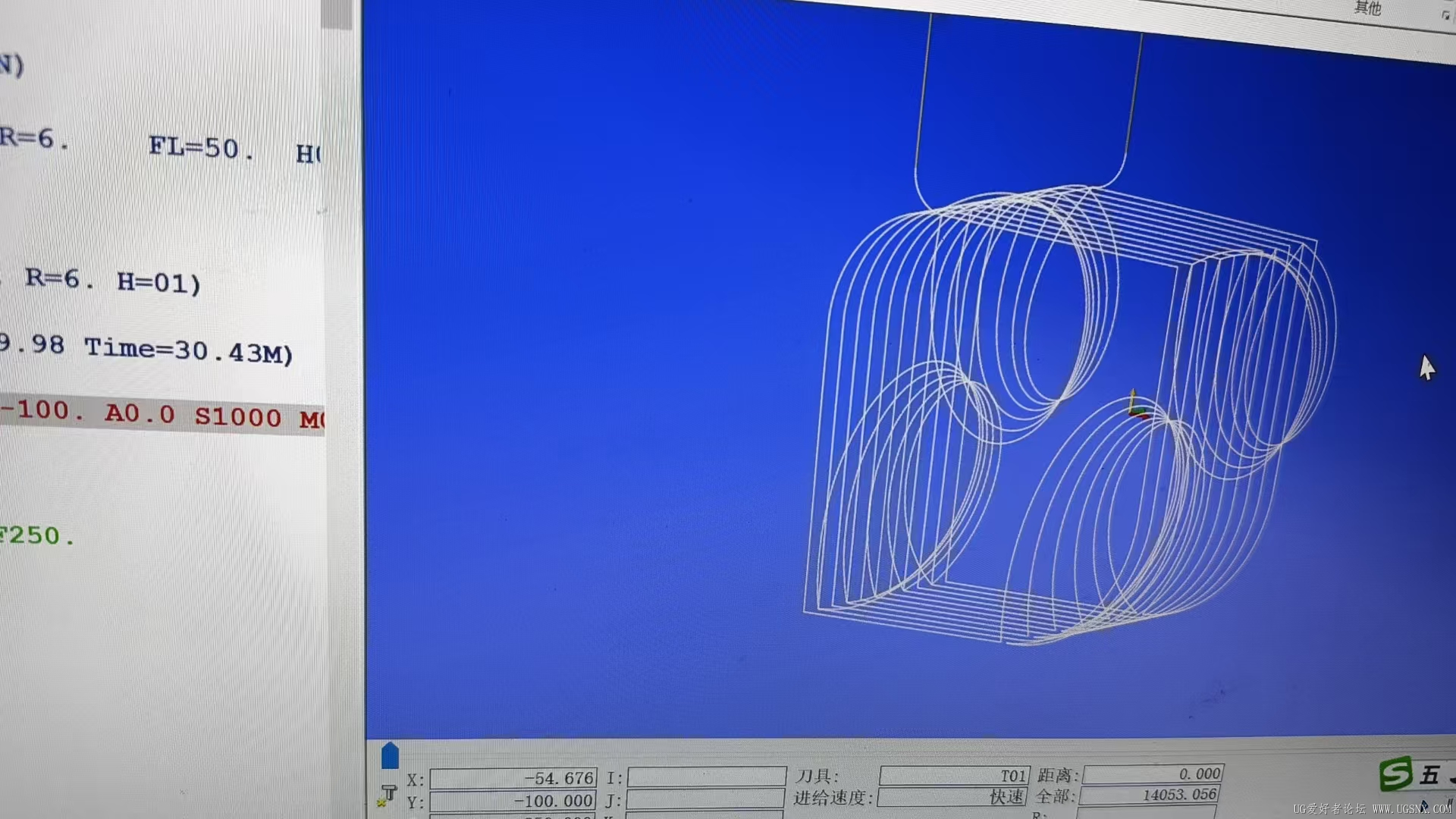This screenshot has height=819, width=1456.
Task: Select the green F250. code line
Action: (x=38, y=536)
